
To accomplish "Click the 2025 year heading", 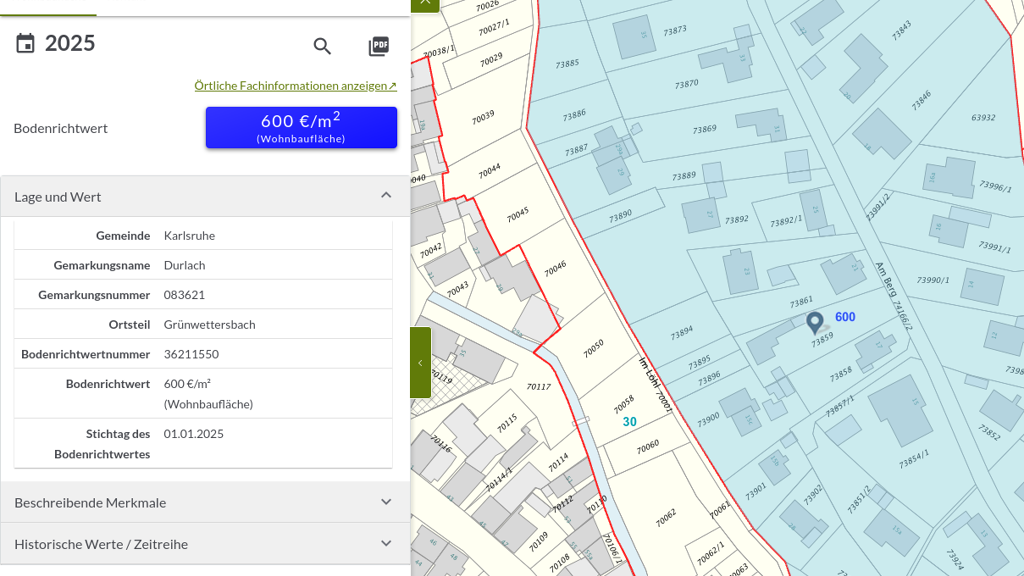I will tap(70, 43).
